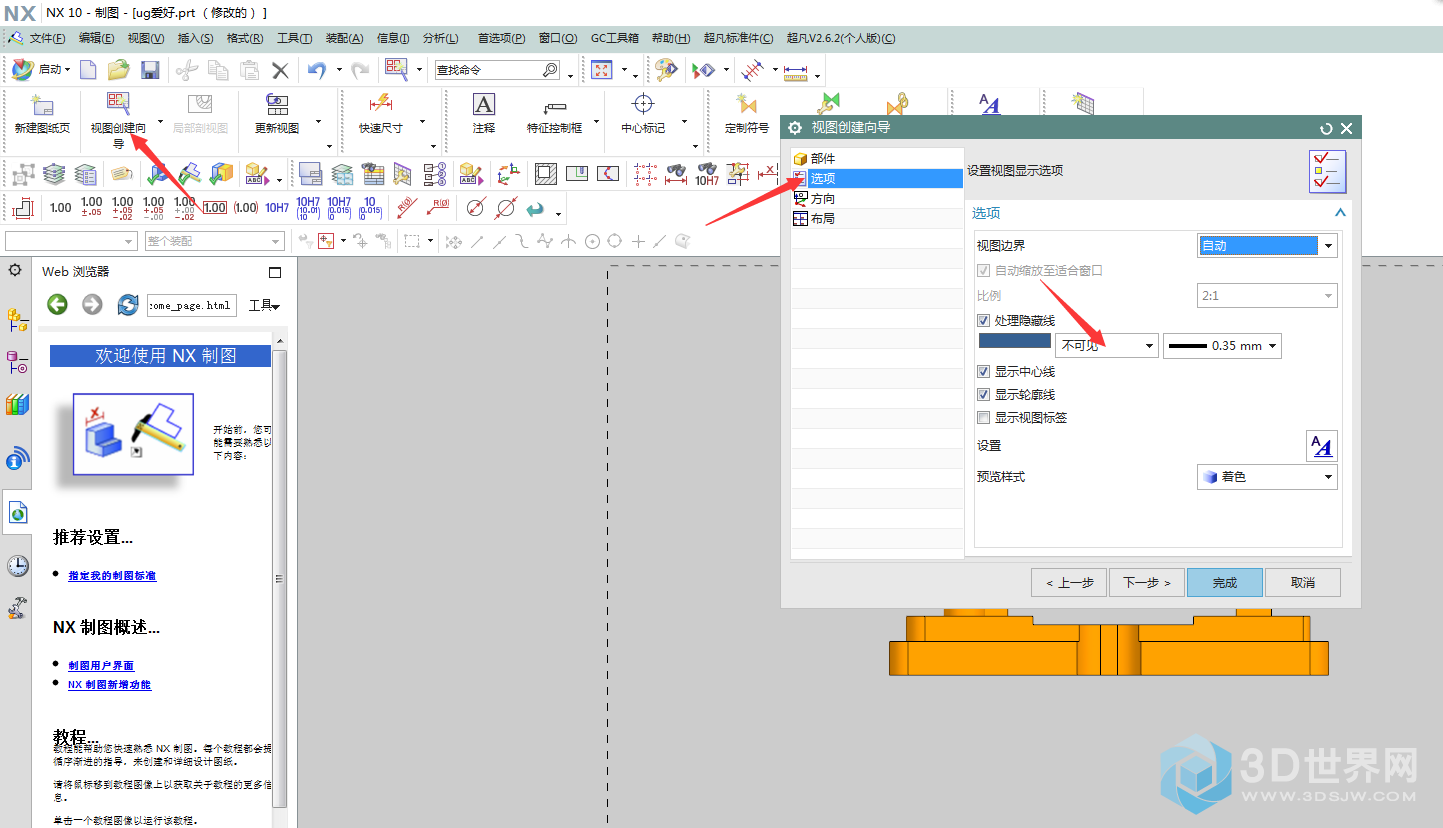
Task: Click the crosshatch area fill icon
Action: 545,174
